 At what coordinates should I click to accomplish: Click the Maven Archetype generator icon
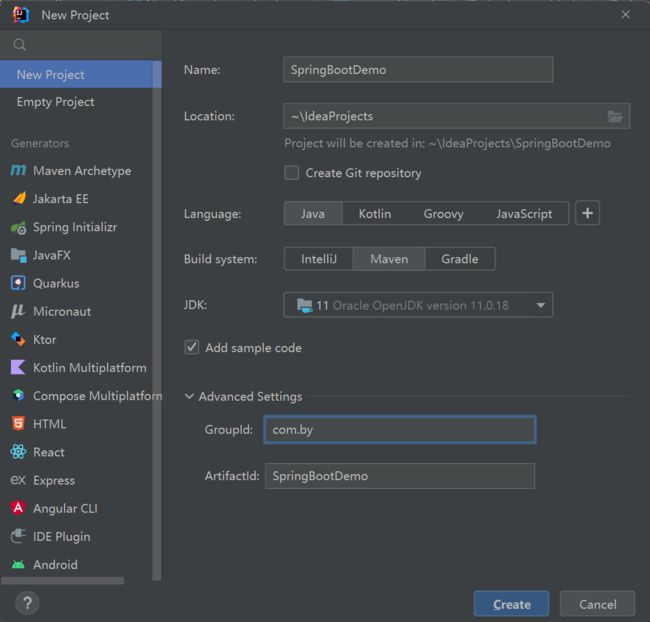[18, 170]
